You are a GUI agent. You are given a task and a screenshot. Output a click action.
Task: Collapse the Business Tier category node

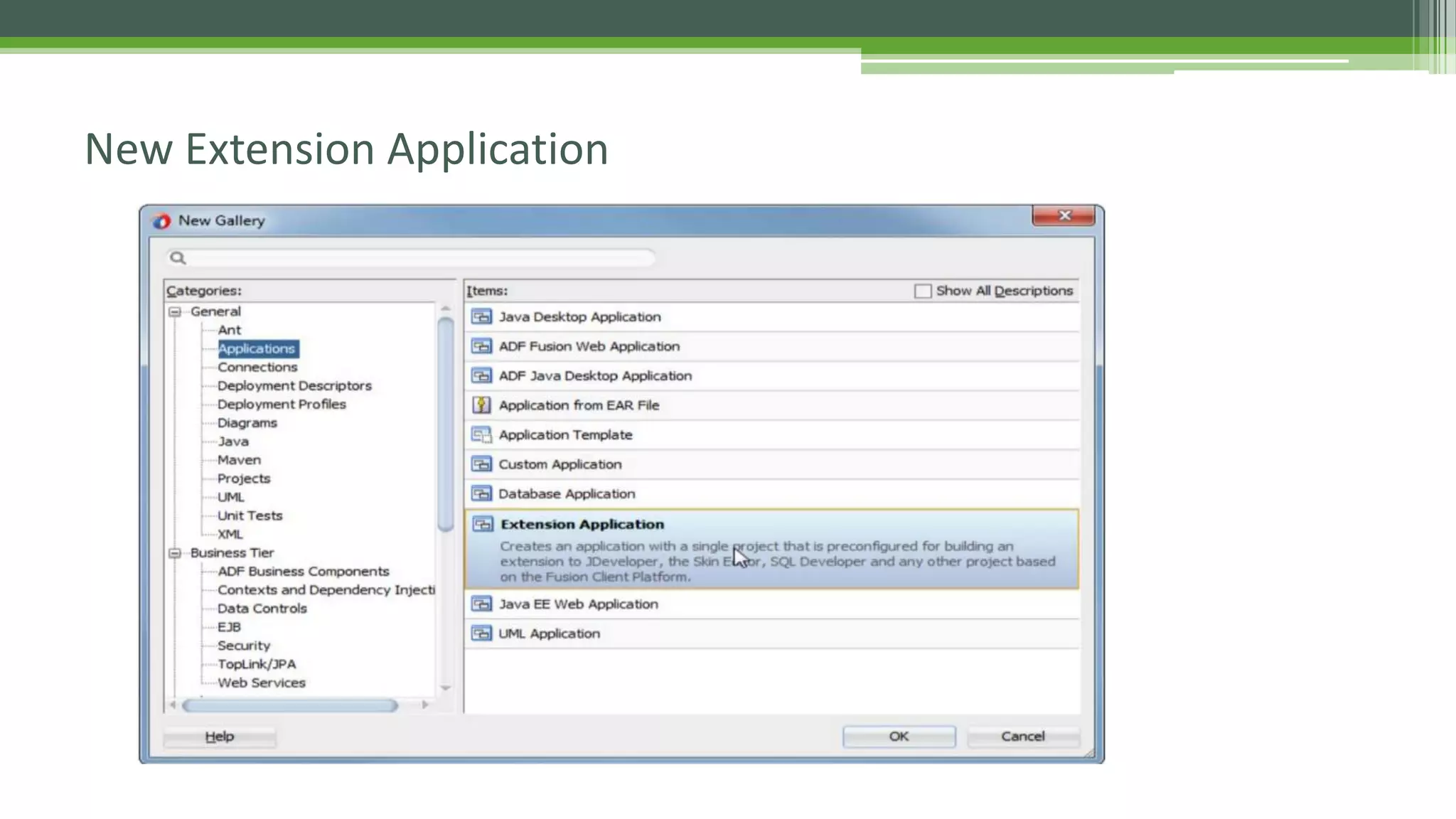pos(175,553)
